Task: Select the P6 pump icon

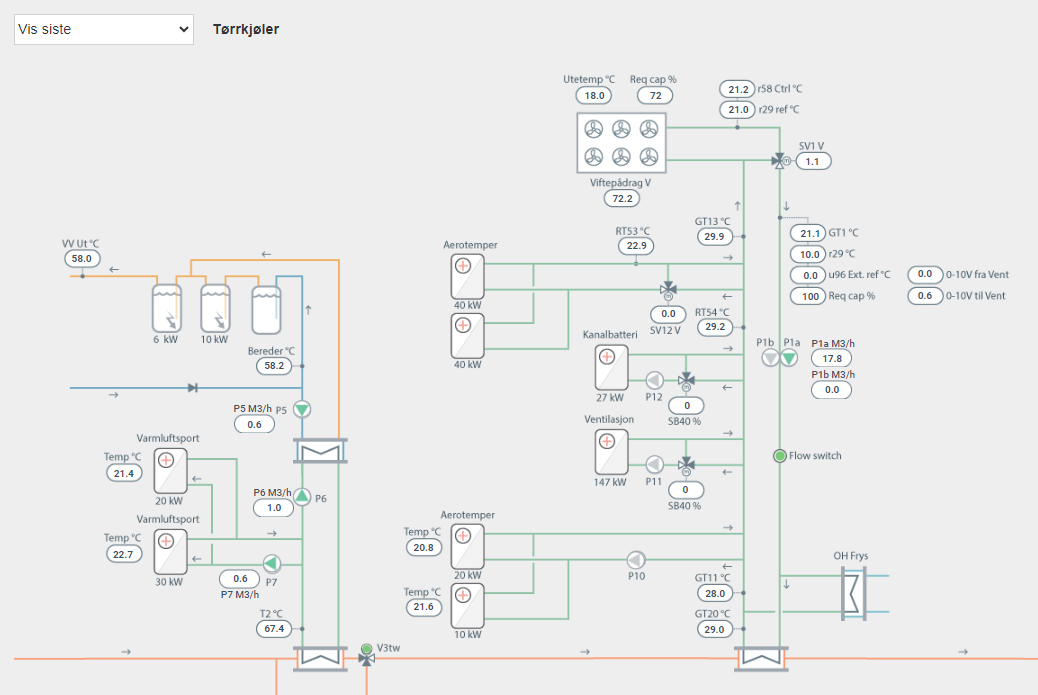Action: [302, 498]
